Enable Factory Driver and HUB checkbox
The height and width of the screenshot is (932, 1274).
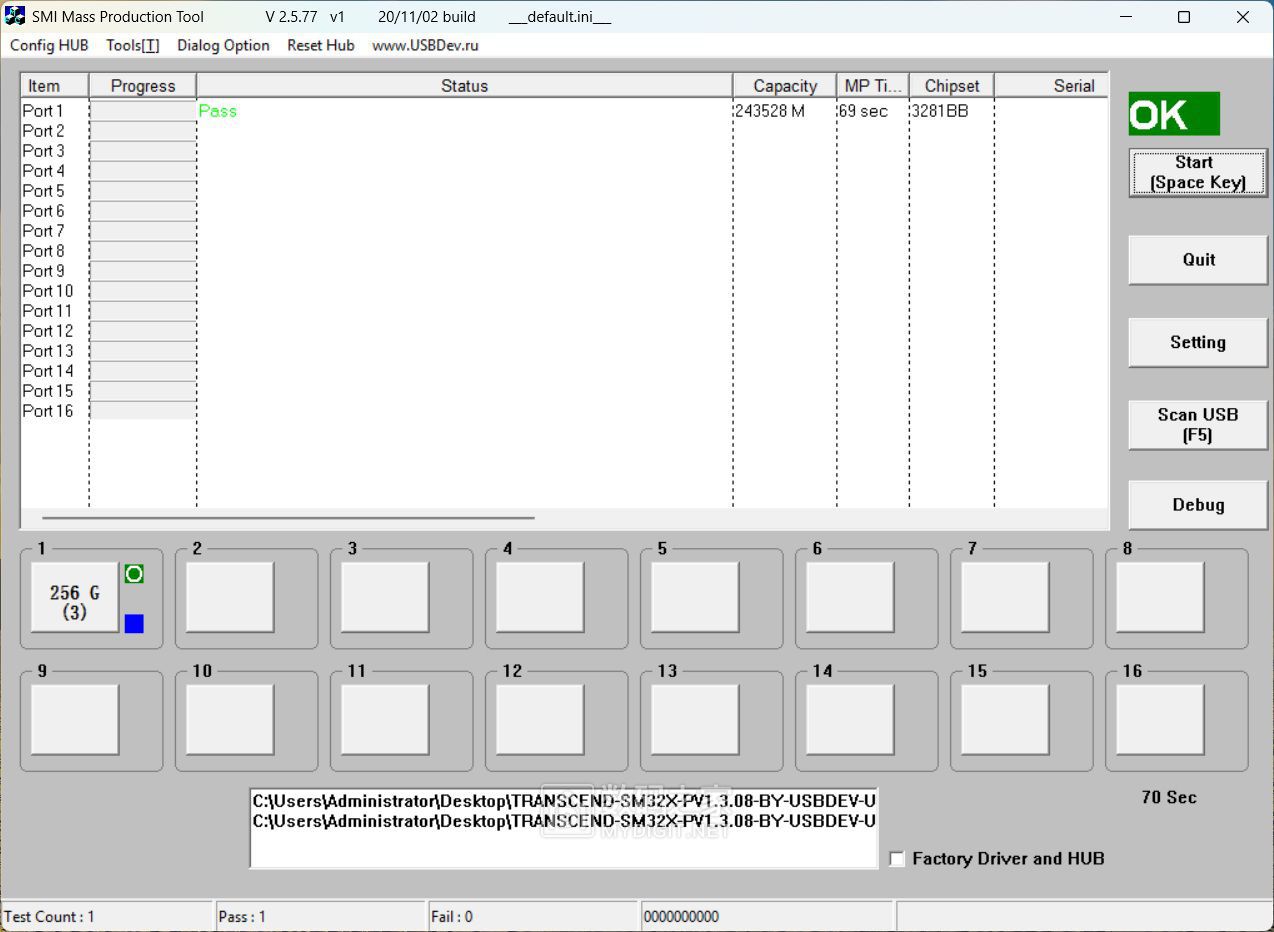[897, 859]
